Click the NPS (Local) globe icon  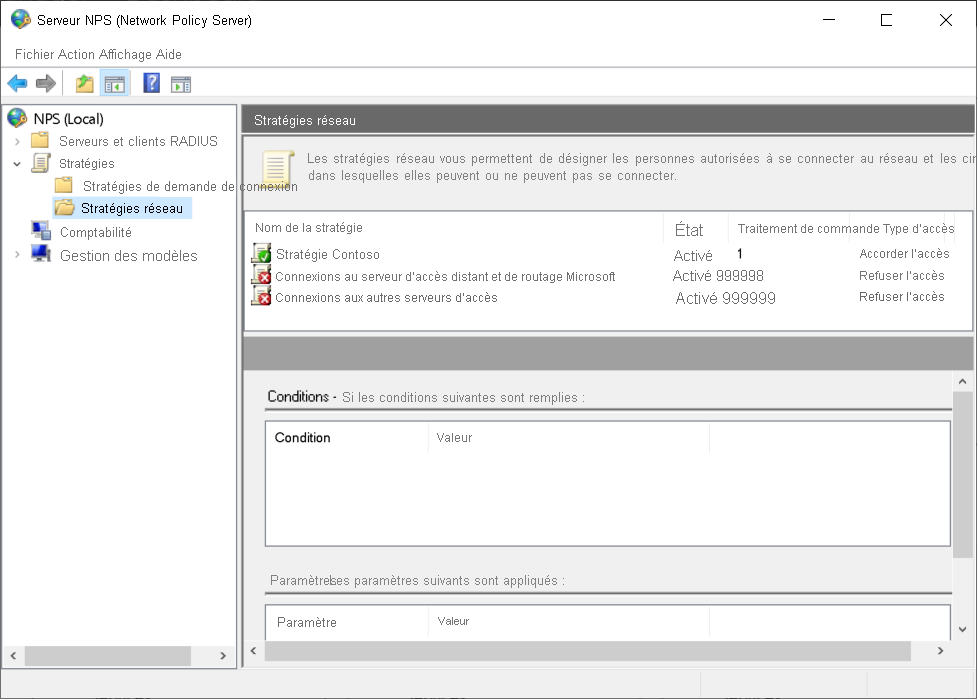click(17, 118)
